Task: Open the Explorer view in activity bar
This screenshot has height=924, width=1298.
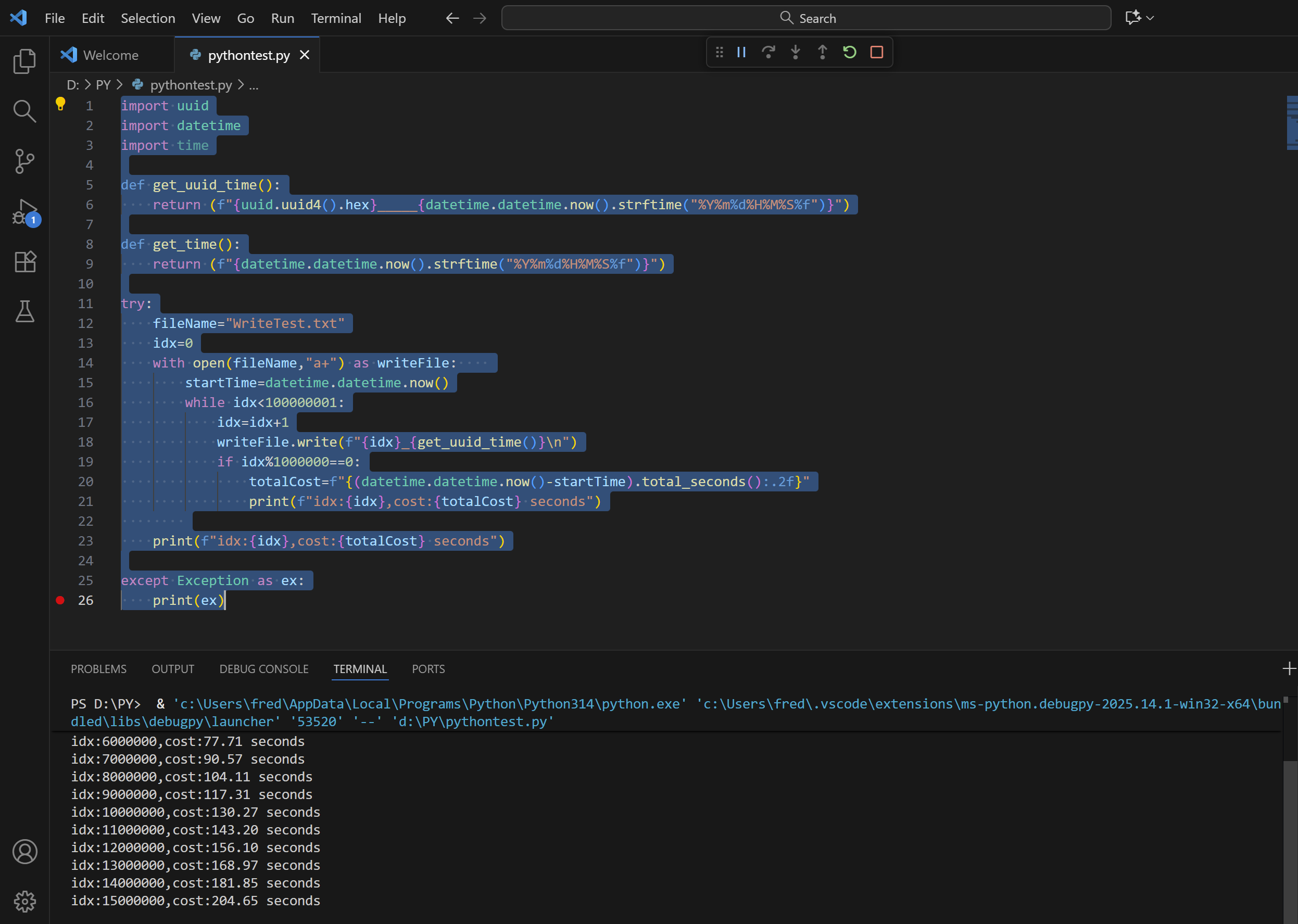Action: (24, 61)
